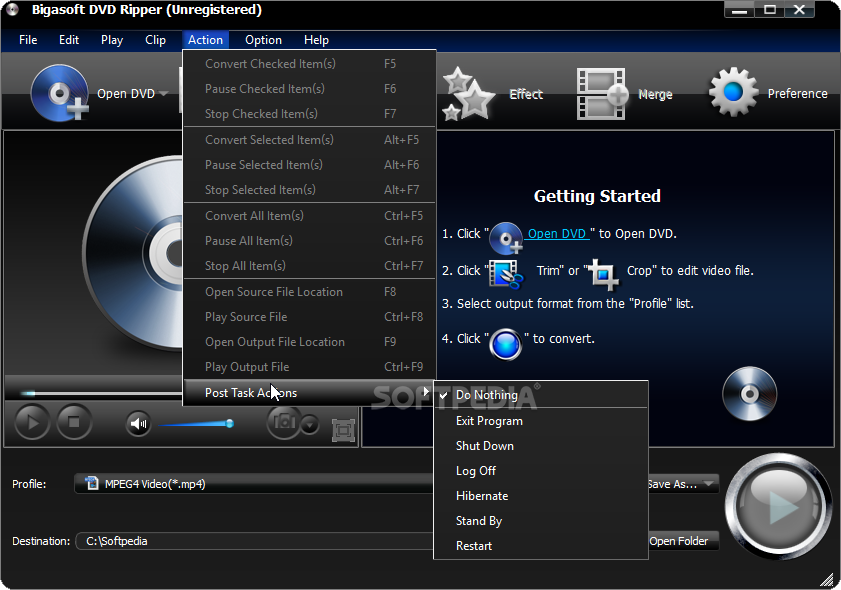
Task: Click the Open DVD disc icon in toolbar
Action: coord(60,93)
